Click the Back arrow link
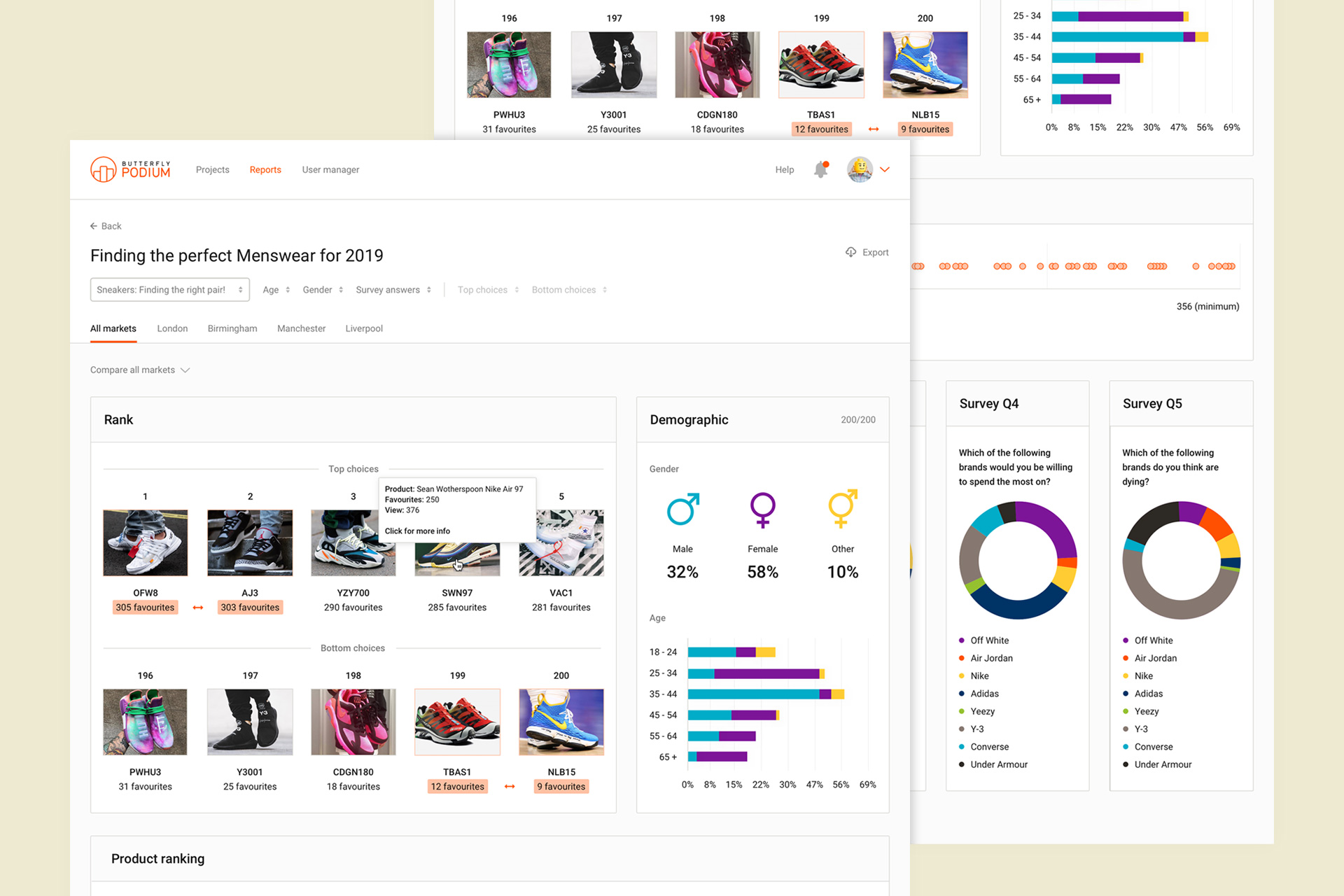The height and width of the screenshot is (896, 1344). click(x=106, y=226)
